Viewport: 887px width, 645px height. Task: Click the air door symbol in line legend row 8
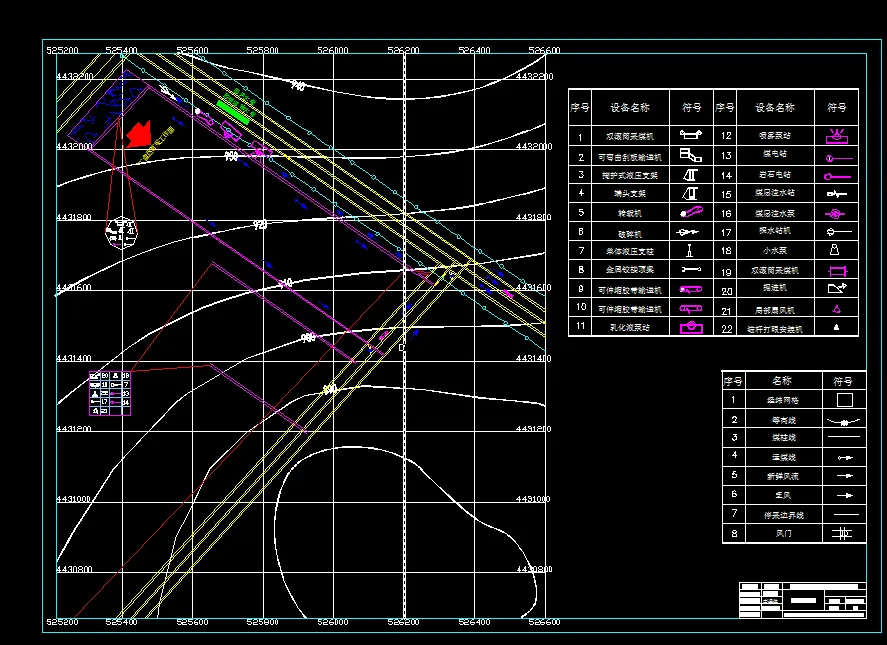point(842,533)
